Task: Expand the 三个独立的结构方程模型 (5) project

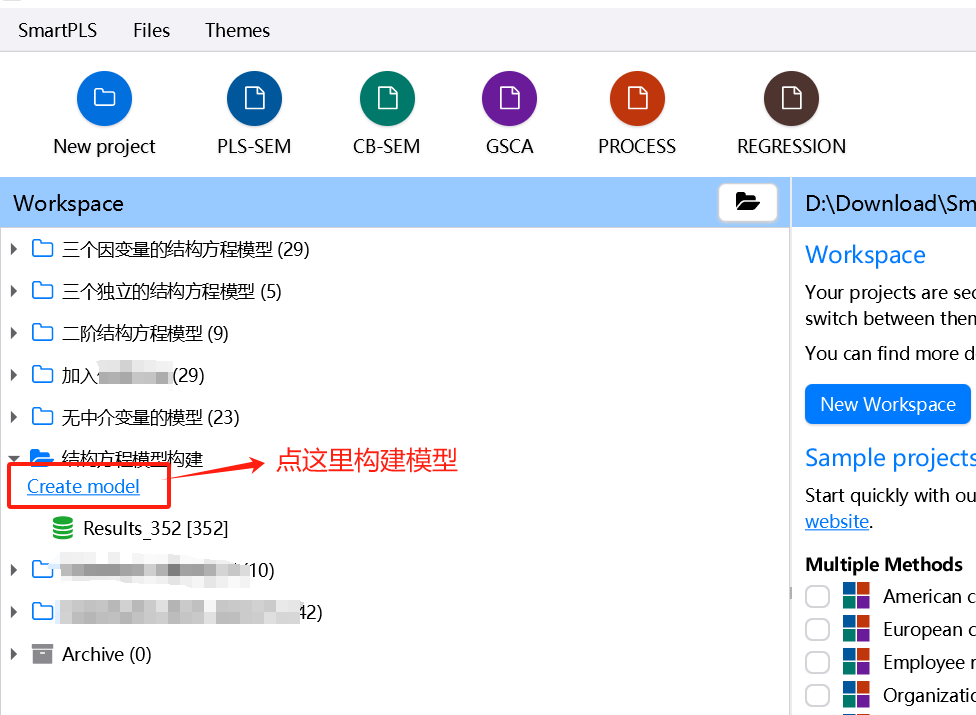Action: point(14,291)
